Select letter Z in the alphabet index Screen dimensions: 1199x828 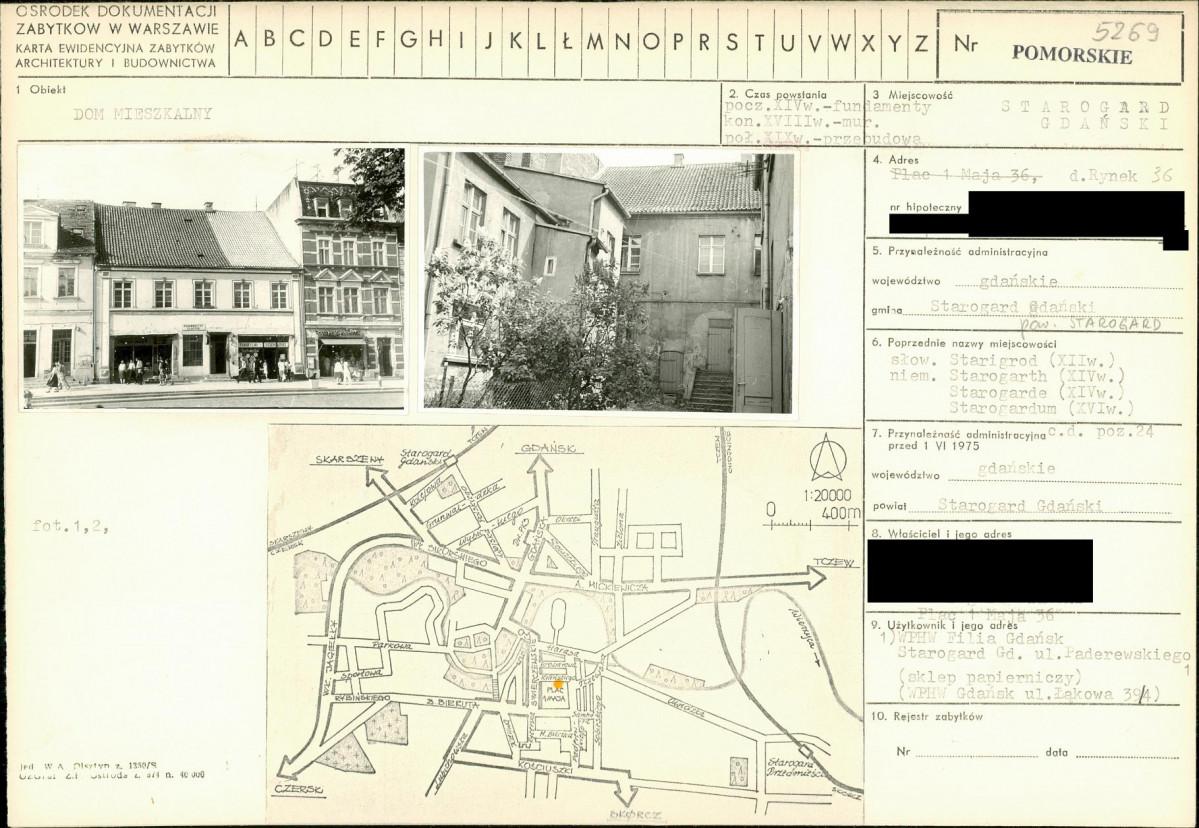(x=920, y=41)
